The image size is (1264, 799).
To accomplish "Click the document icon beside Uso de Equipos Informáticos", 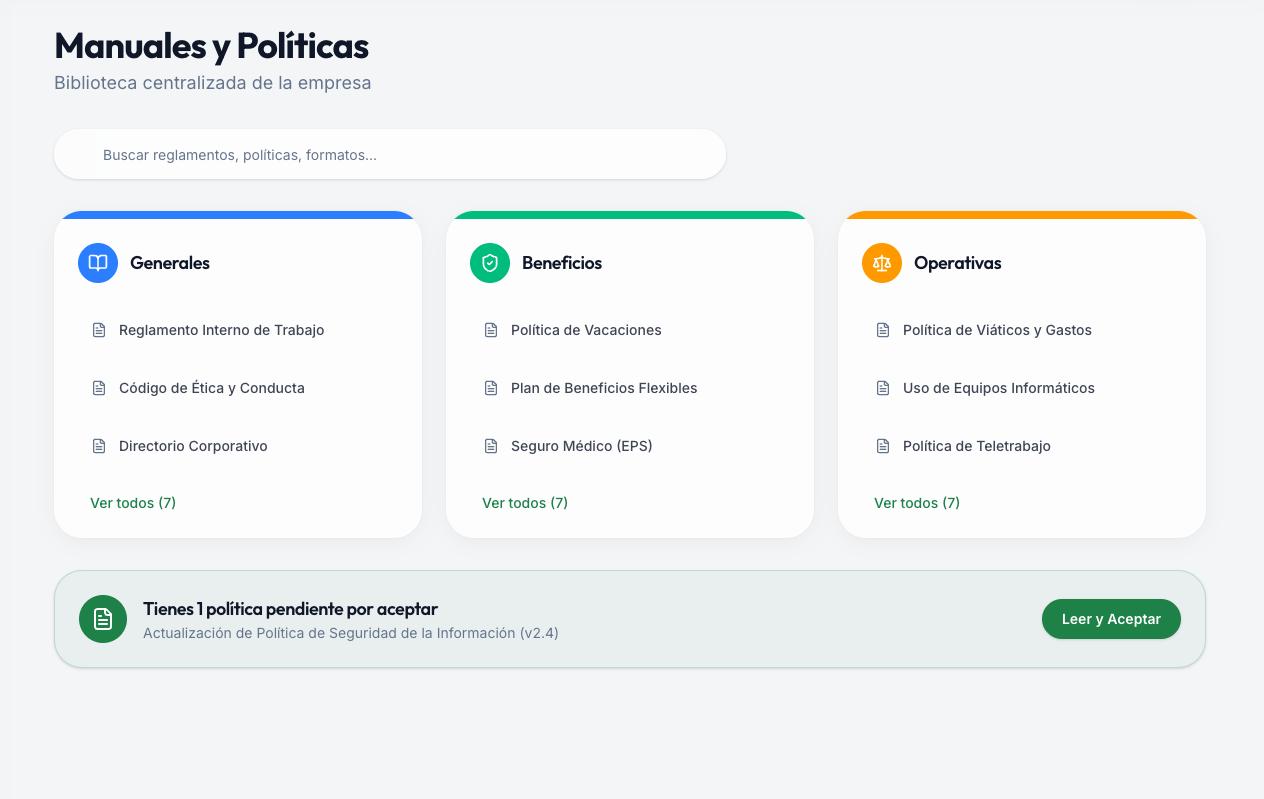I will coord(883,388).
